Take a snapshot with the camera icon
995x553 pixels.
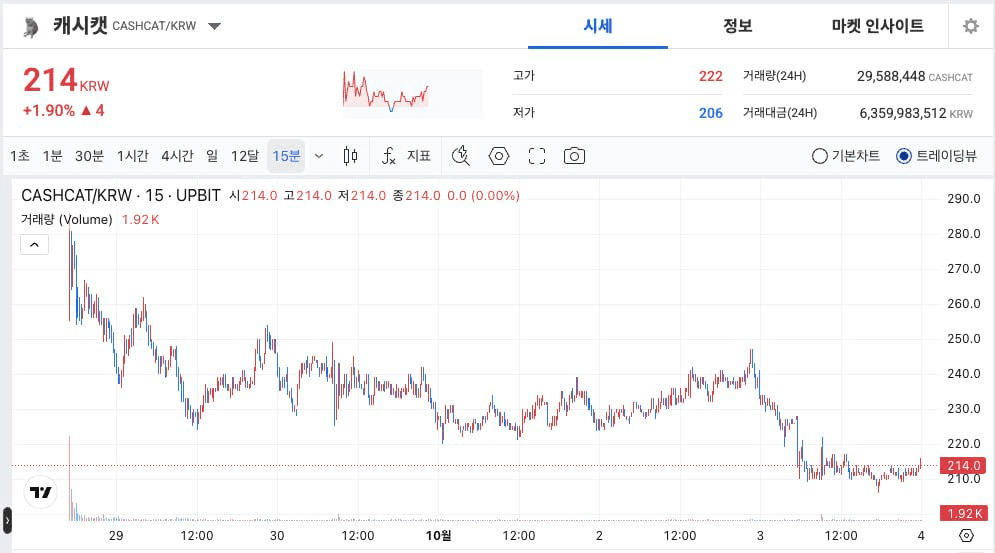[574, 156]
